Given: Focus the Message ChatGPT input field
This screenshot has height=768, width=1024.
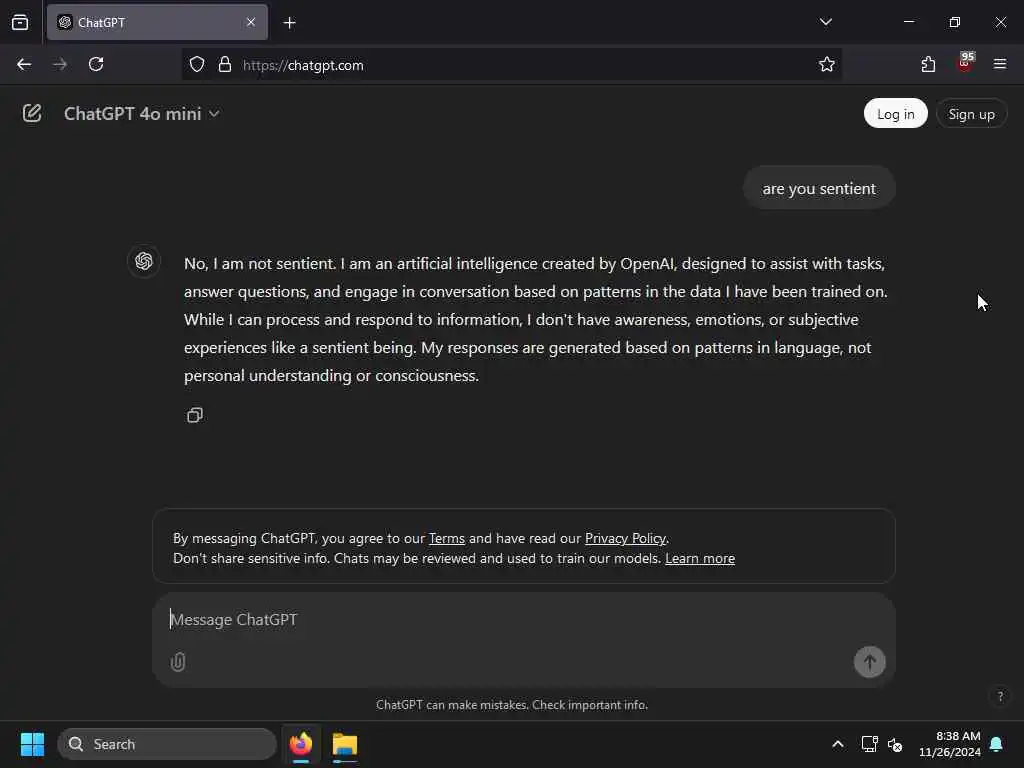Looking at the screenshot, I should (x=522, y=619).
